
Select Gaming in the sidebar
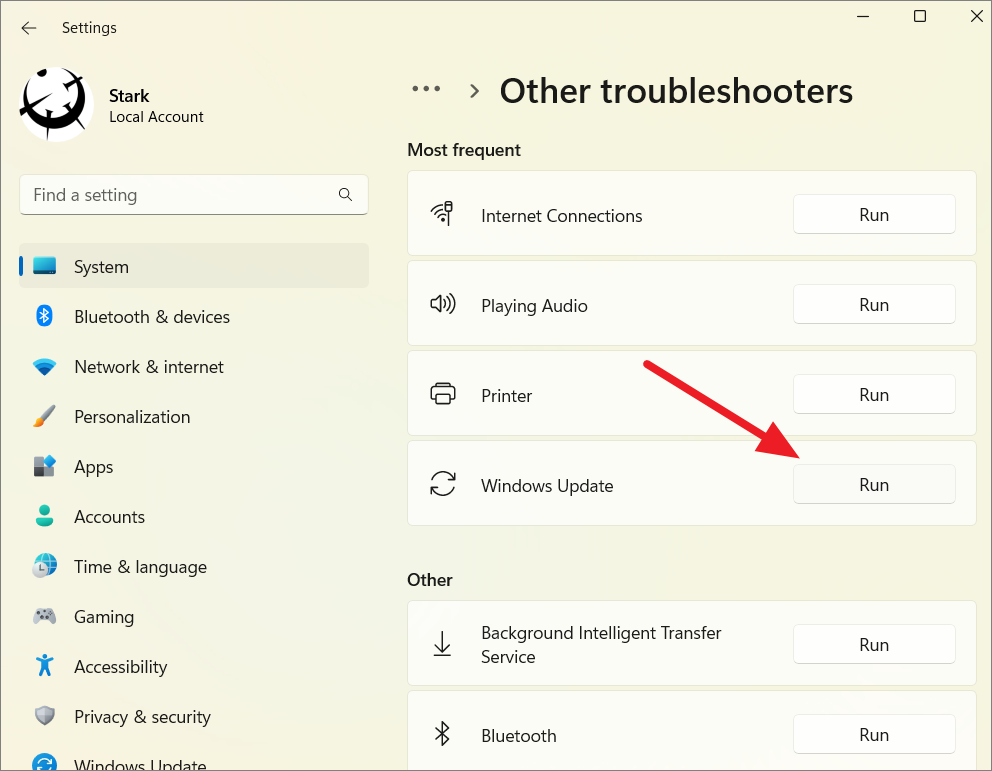[x=194, y=616]
